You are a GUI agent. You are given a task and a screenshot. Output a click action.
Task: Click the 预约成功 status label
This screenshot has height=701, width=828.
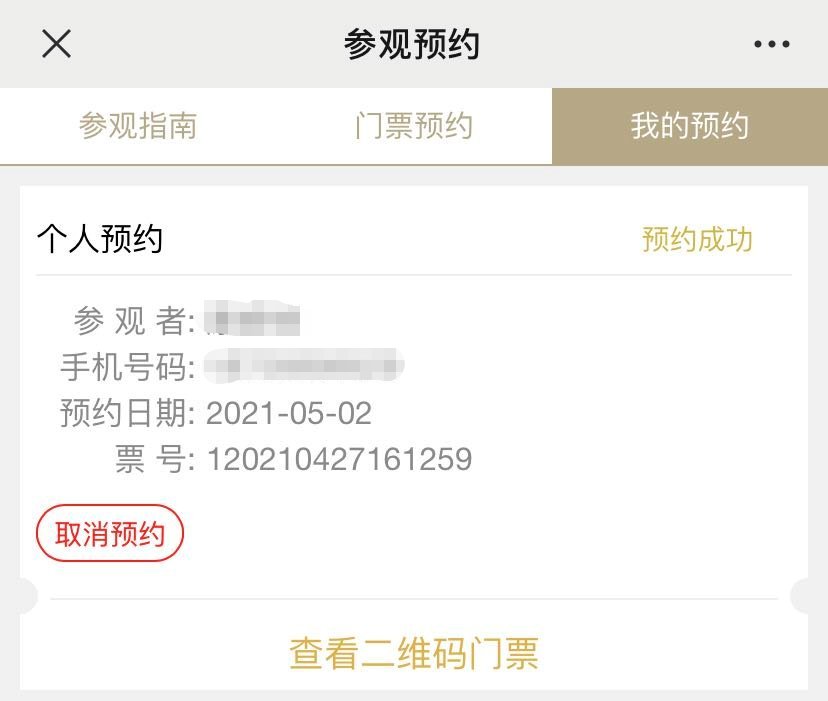point(697,240)
